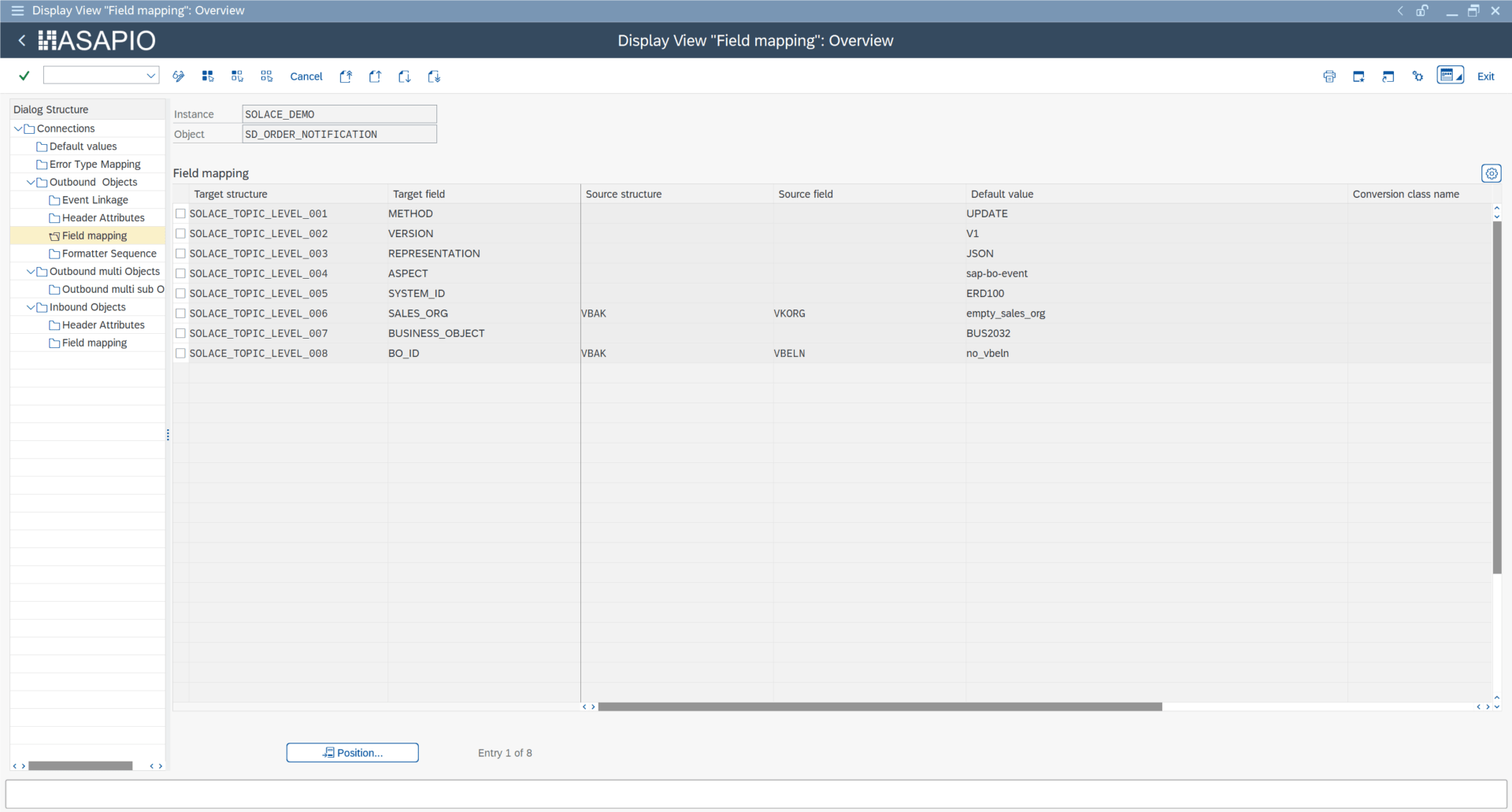Click the Select All rows icon
The width and height of the screenshot is (1512, 812).
pos(208,76)
